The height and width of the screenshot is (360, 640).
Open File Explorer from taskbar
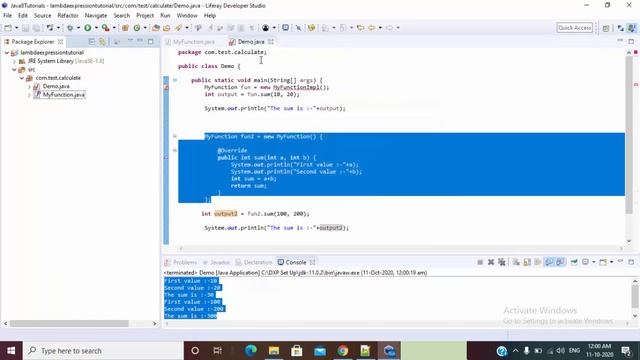tap(274, 351)
